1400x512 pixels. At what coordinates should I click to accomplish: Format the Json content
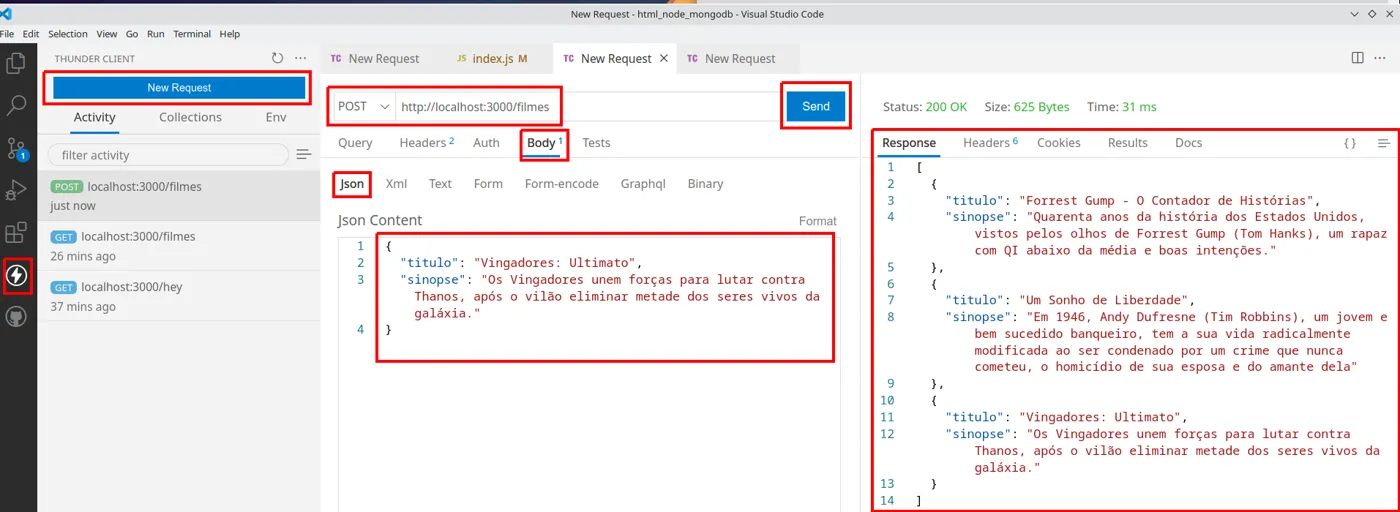(817, 221)
